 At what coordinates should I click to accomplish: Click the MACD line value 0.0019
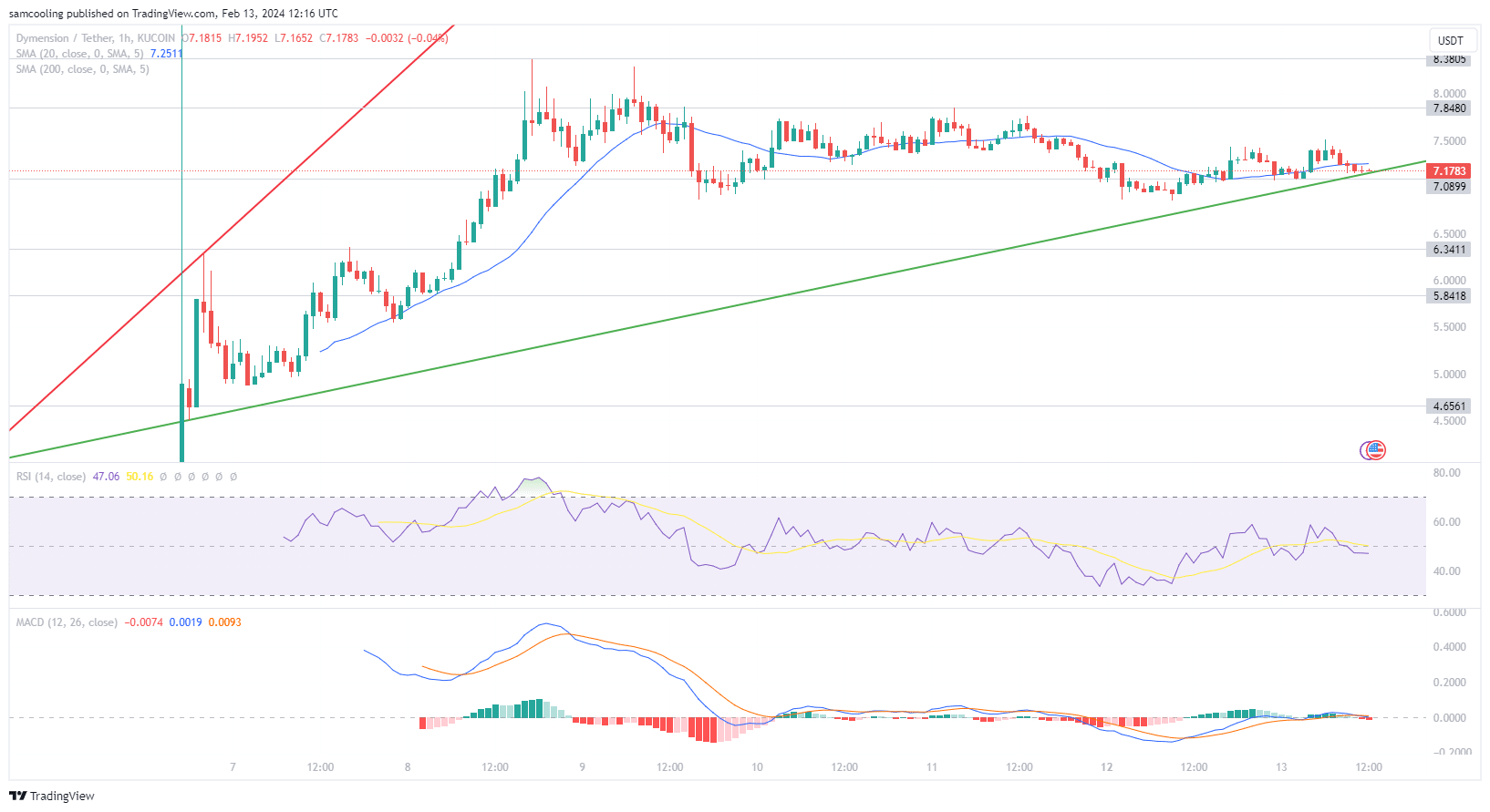coord(186,622)
